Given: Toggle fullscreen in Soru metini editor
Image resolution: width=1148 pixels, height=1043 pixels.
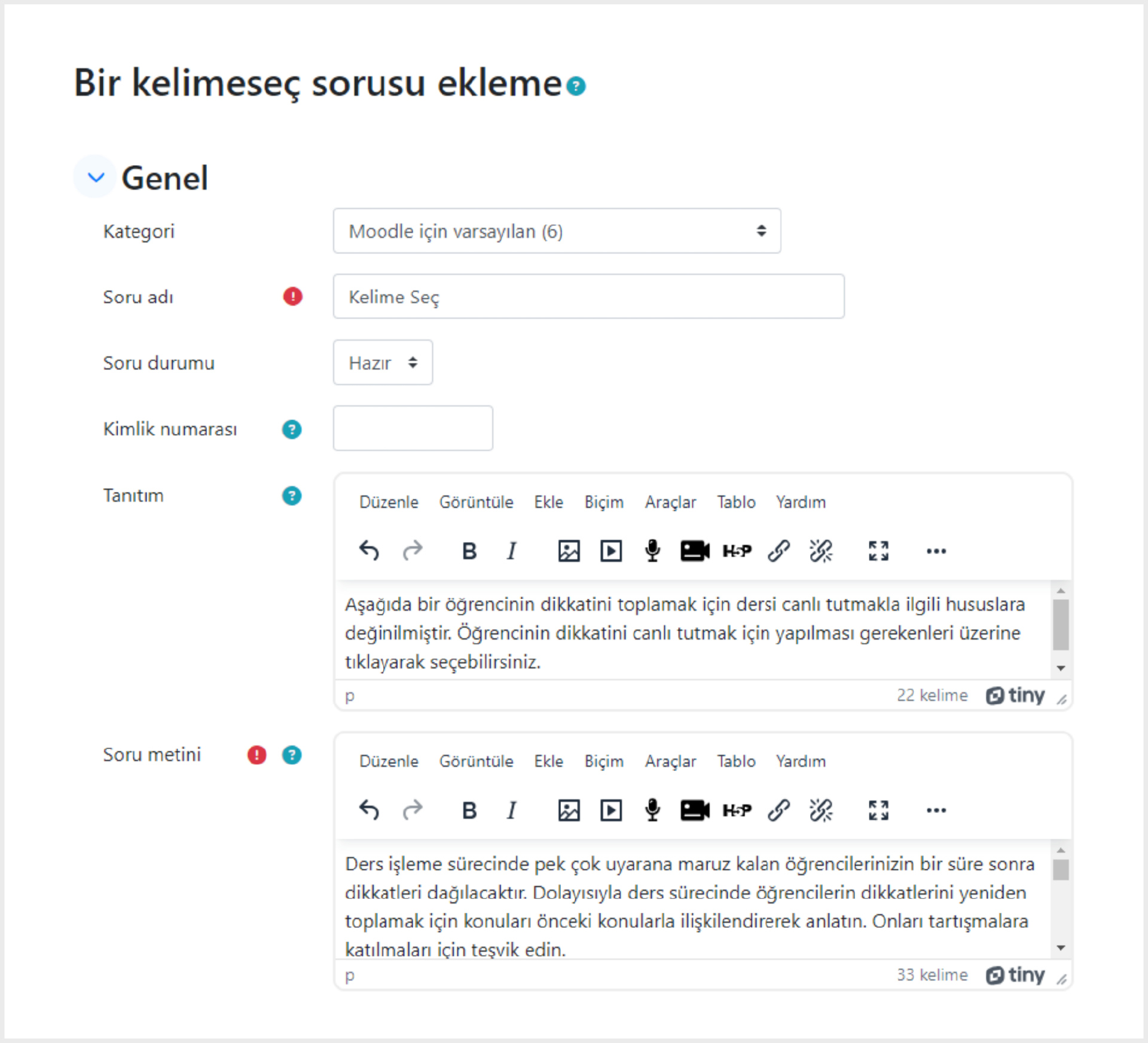Looking at the screenshot, I should pos(878,810).
